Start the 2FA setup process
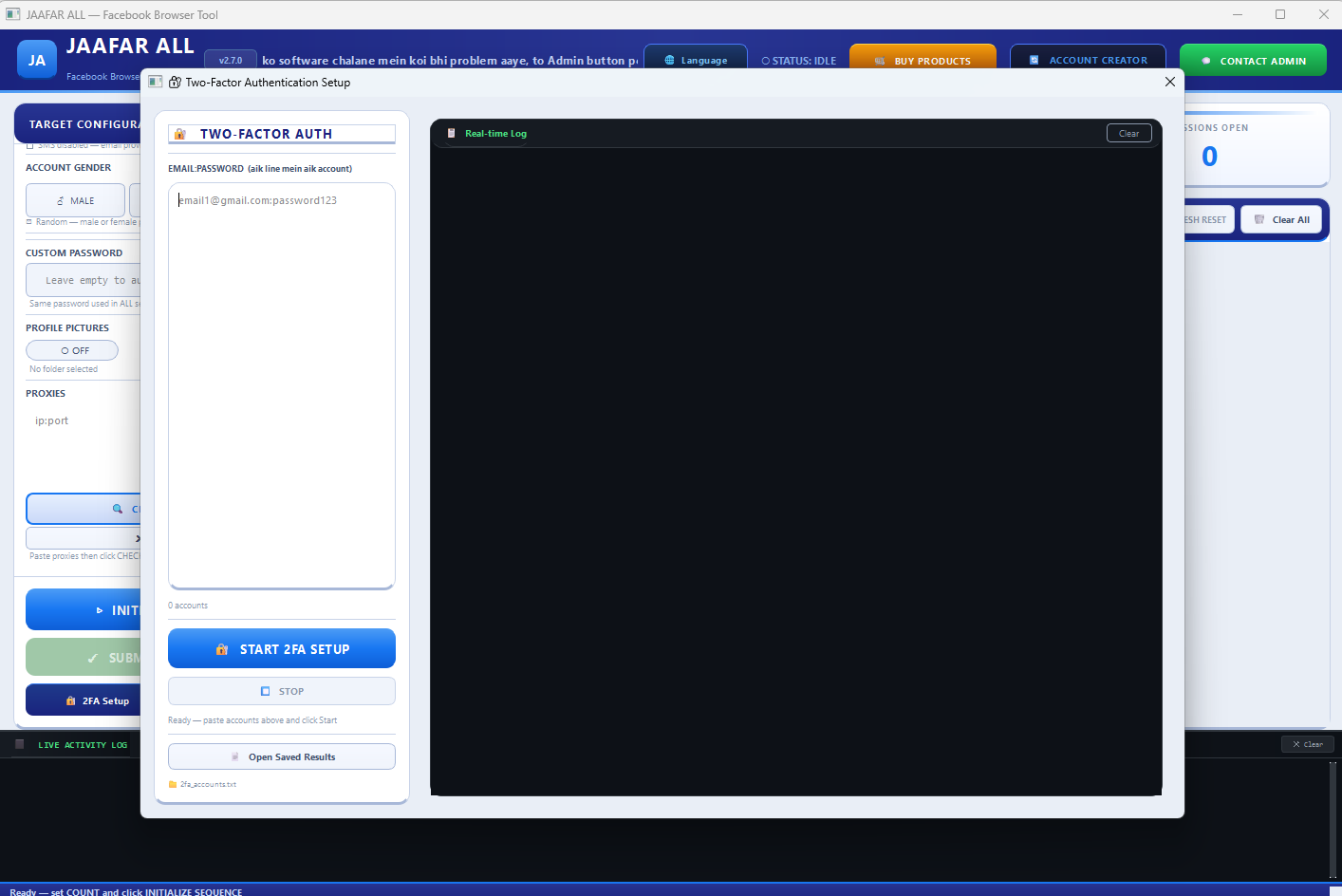 pyautogui.click(x=282, y=649)
